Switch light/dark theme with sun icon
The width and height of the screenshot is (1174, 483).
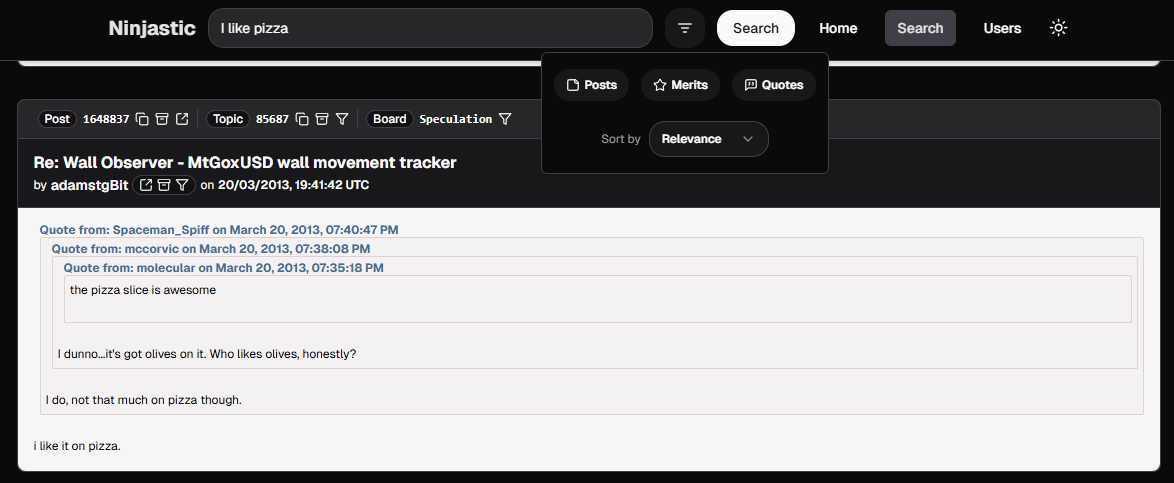pos(1058,28)
